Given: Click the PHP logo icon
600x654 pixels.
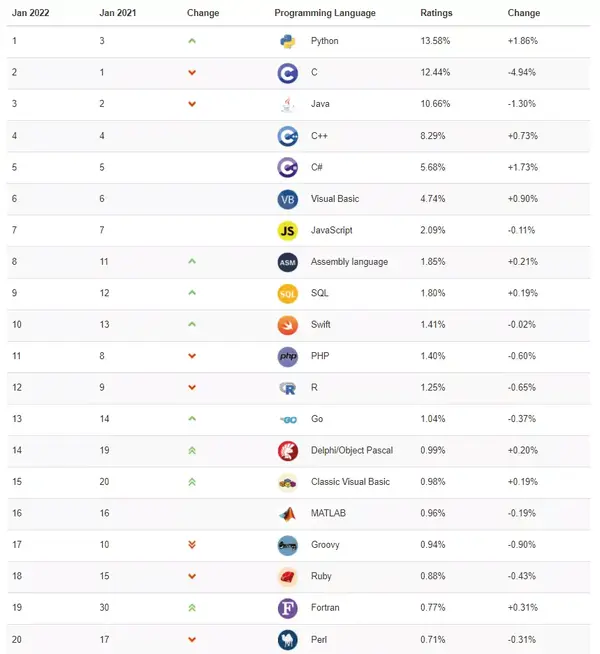Looking at the screenshot, I should 288,356.
